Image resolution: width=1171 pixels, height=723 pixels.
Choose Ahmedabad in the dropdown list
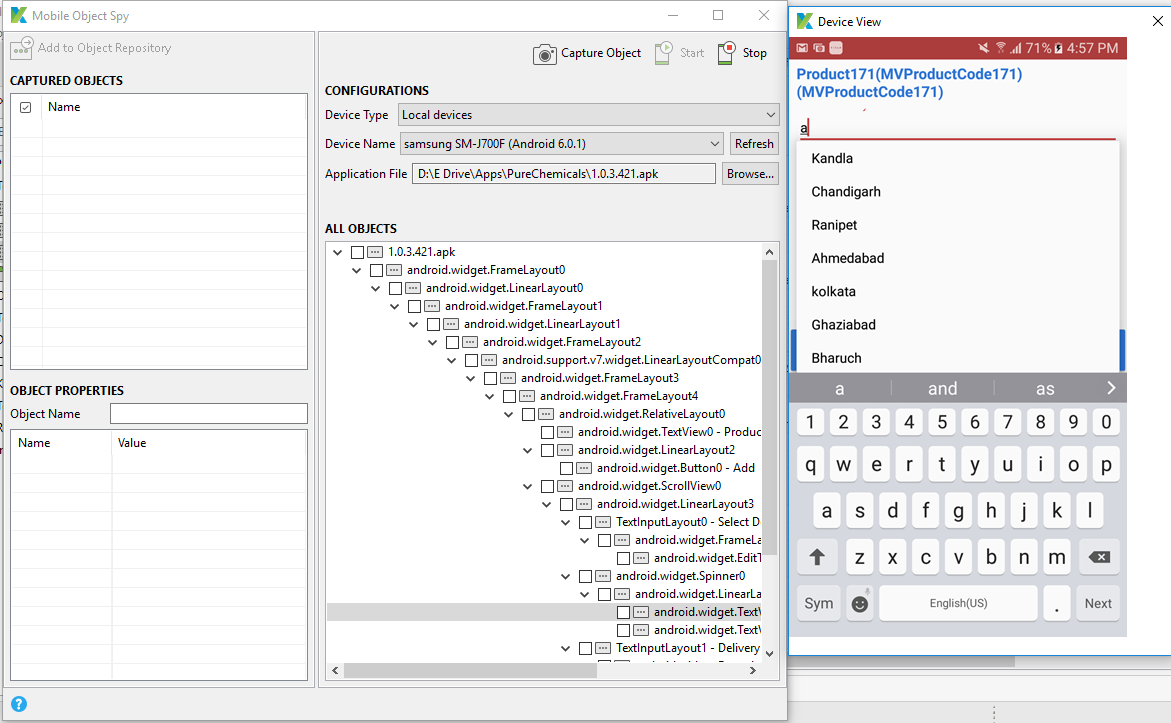click(847, 258)
